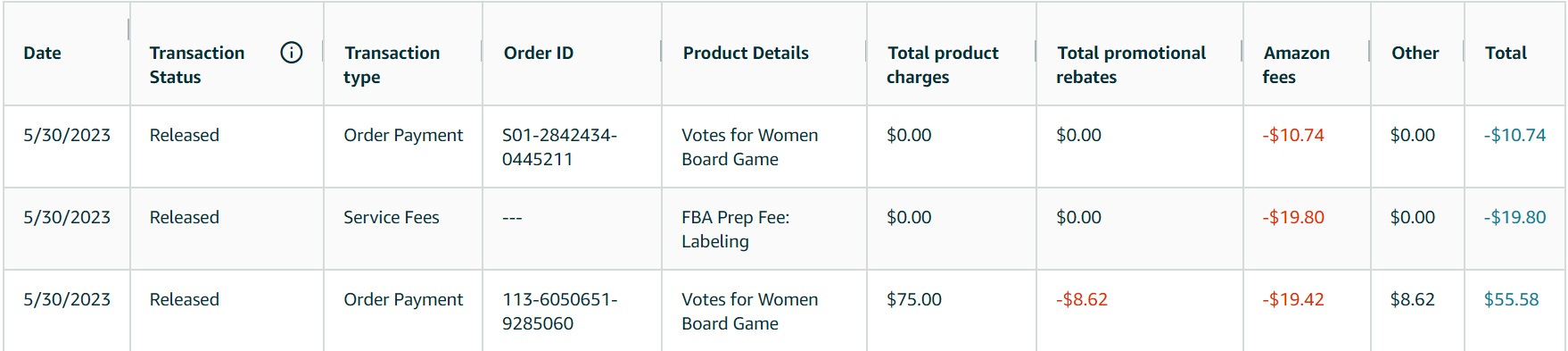Viewport: 1568px width, 351px height.
Task: Select the Amazon fees column header
Action: pos(1296,64)
